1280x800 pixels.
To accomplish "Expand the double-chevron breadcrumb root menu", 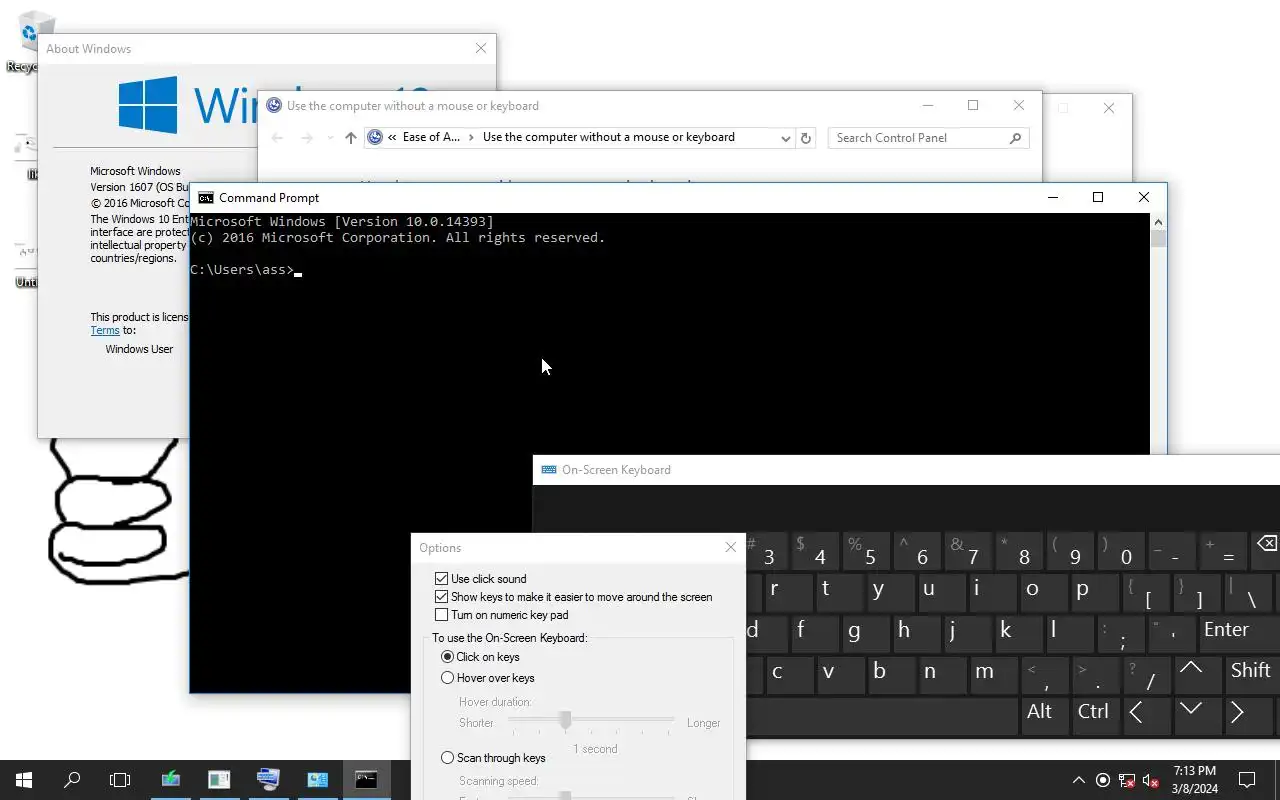I will tap(392, 138).
